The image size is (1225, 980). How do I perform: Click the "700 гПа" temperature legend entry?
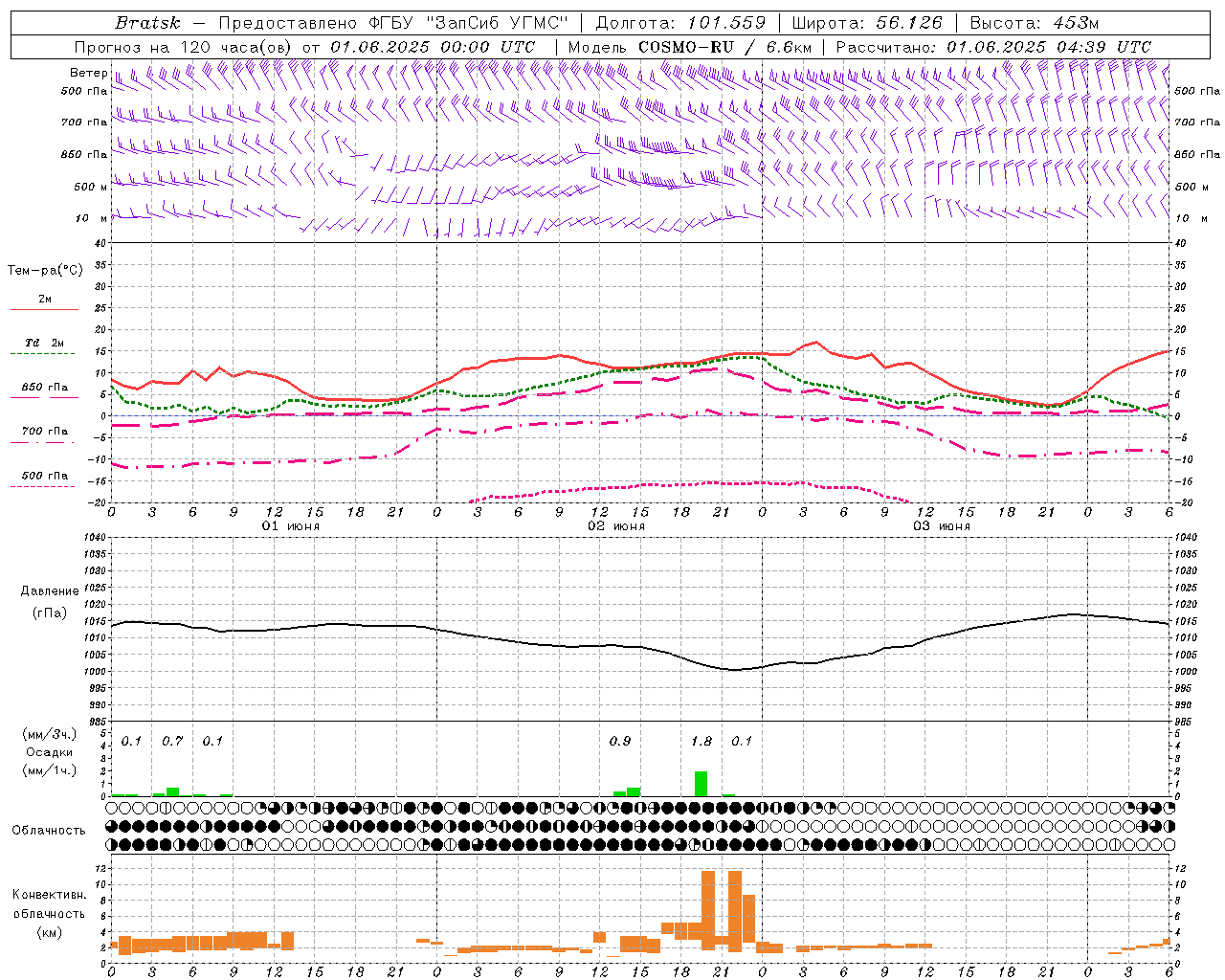coord(45,432)
